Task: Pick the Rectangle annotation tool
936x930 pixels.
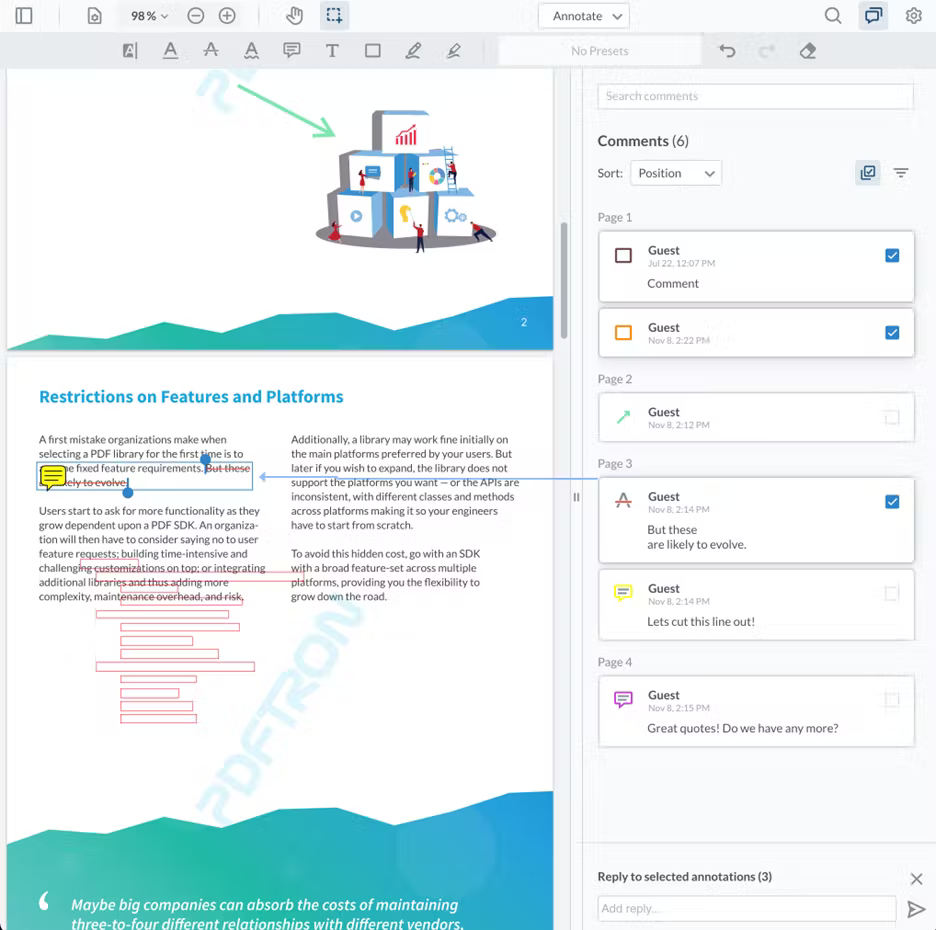Action: click(x=372, y=50)
